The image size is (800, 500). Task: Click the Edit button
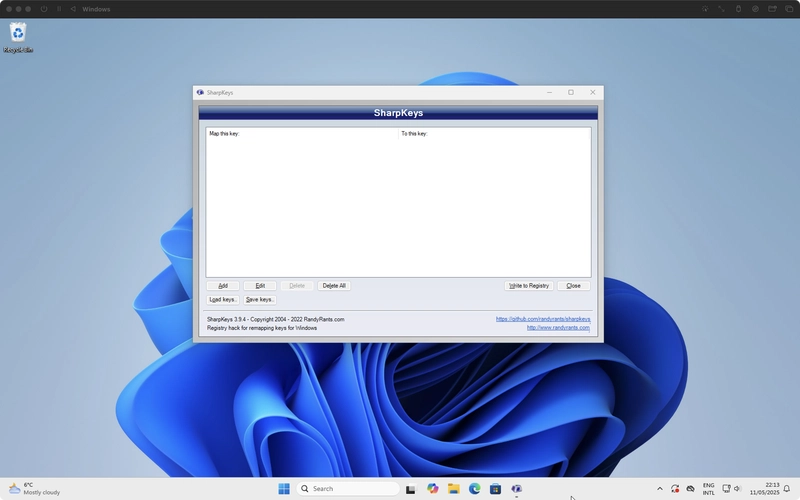(x=260, y=286)
